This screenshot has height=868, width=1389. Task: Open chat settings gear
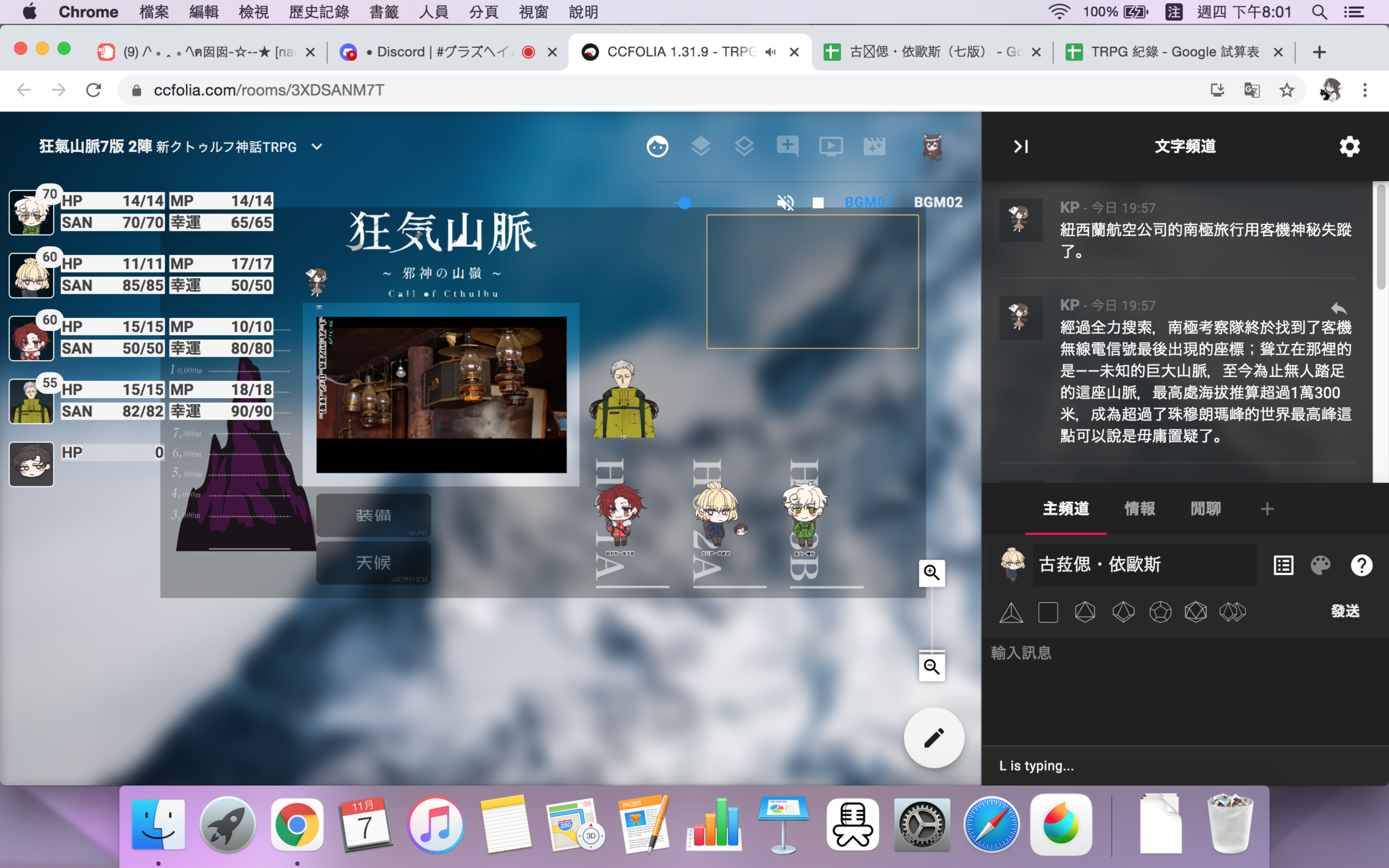click(x=1350, y=146)
